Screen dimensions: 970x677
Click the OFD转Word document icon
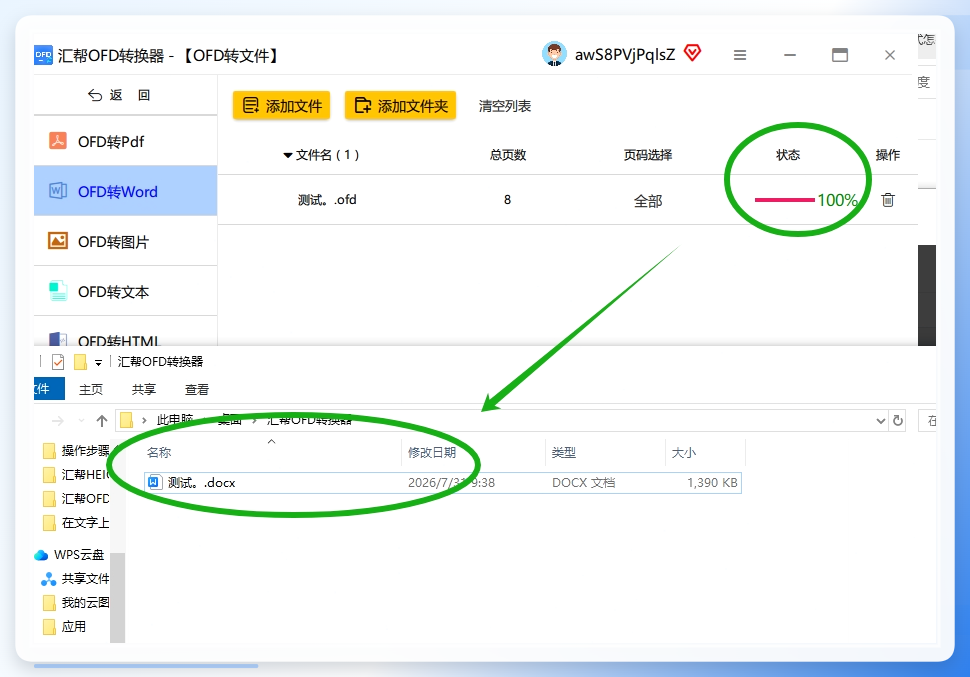click(x=58, y=191)
